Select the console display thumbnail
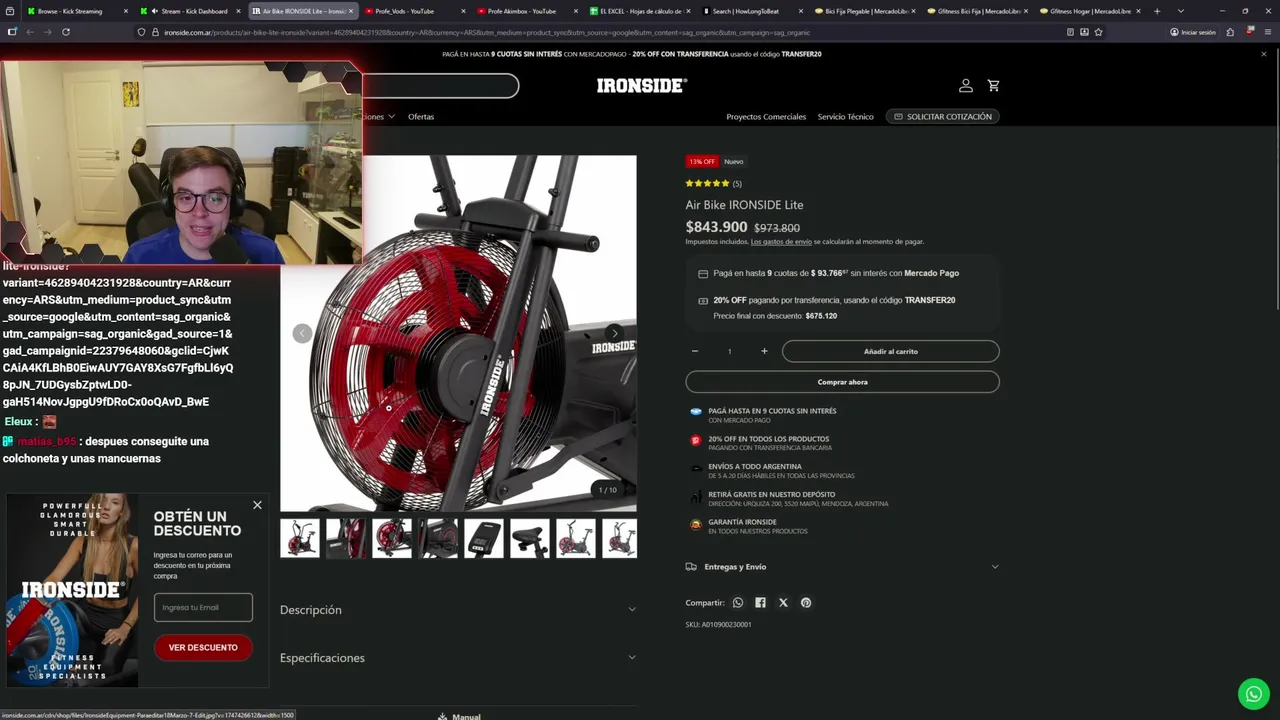This screenshot has height=720, width=1280. (x=484, y=538)
